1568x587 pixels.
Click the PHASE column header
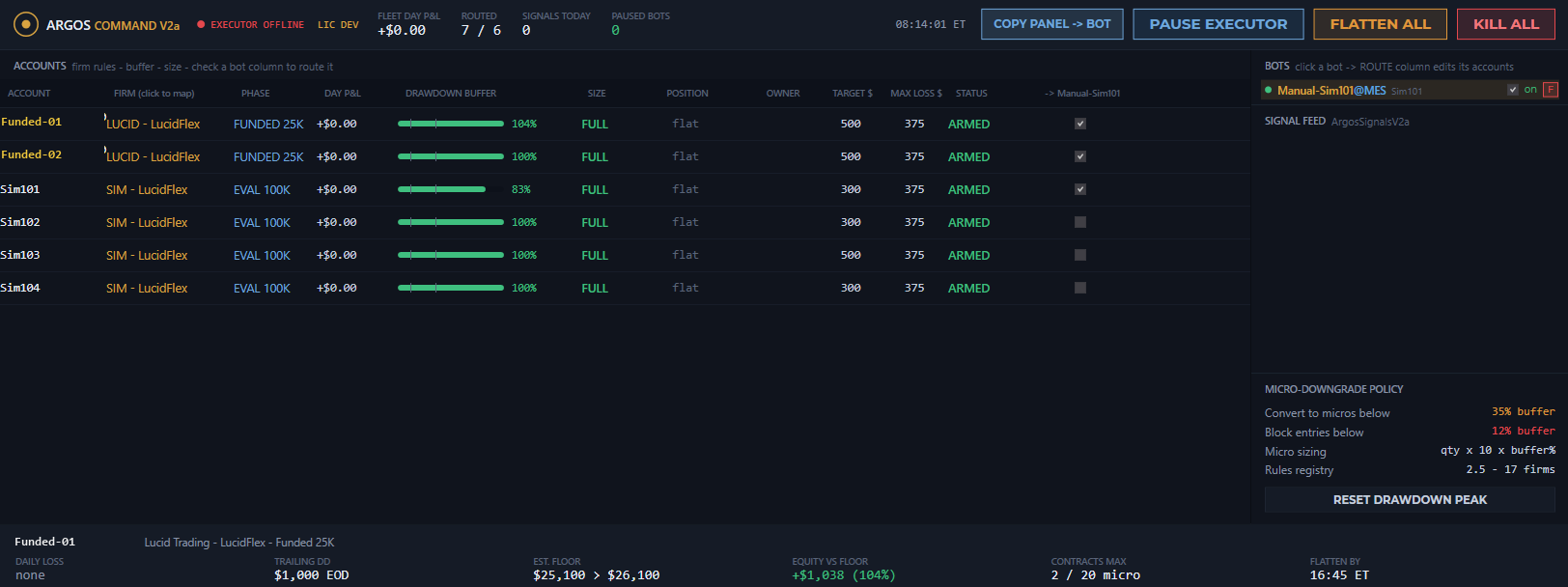[x=256, y=94]
